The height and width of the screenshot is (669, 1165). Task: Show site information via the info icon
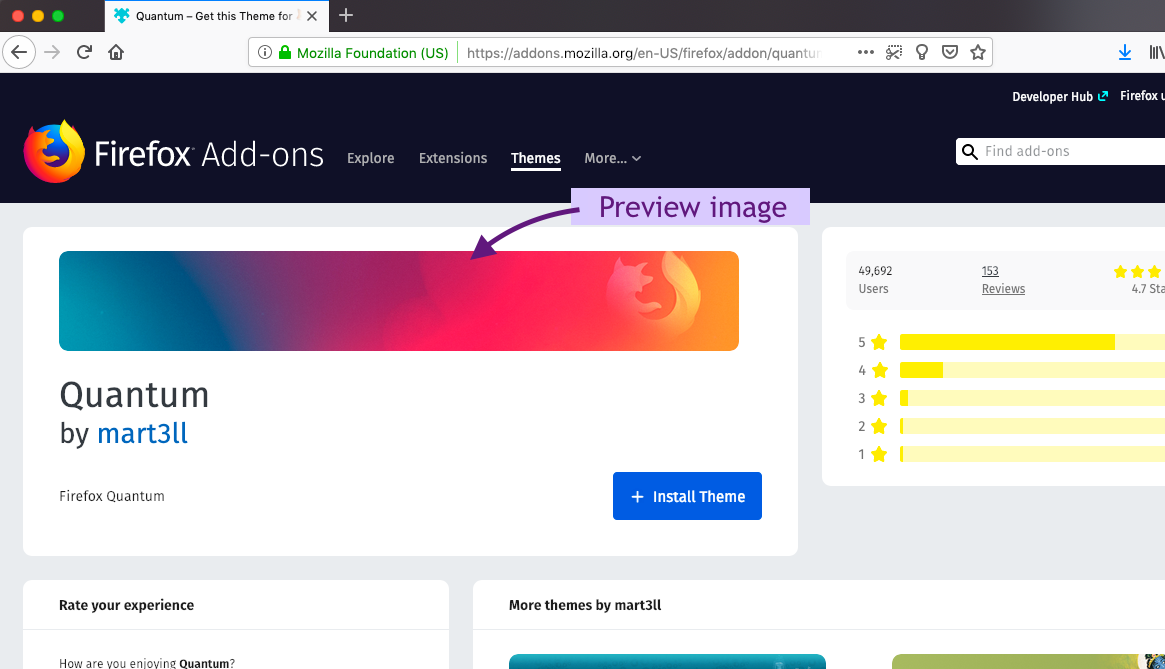(265, 52)
